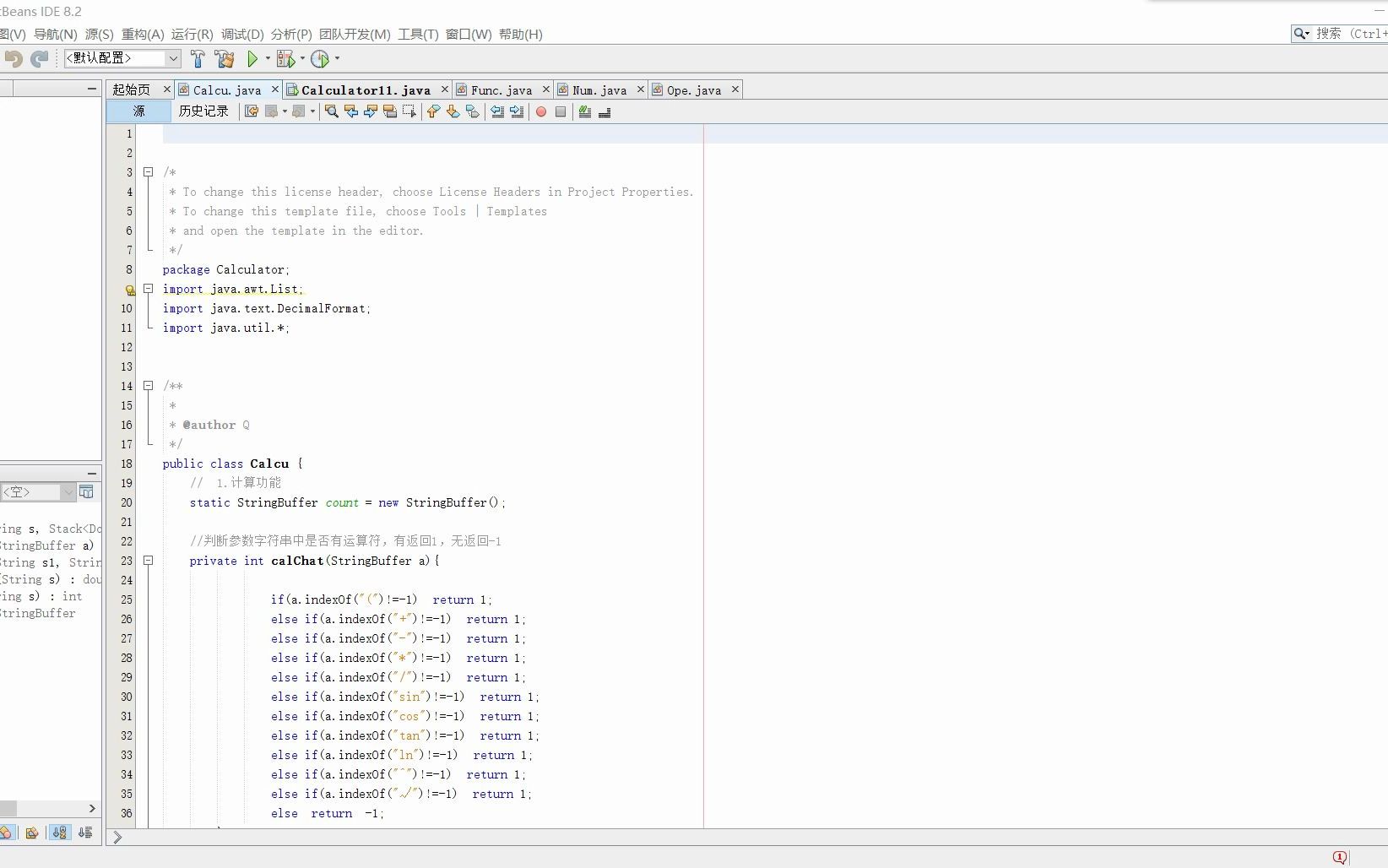Open 运行(R) menu
The image size is (1388, 868).
coord(192,35)
